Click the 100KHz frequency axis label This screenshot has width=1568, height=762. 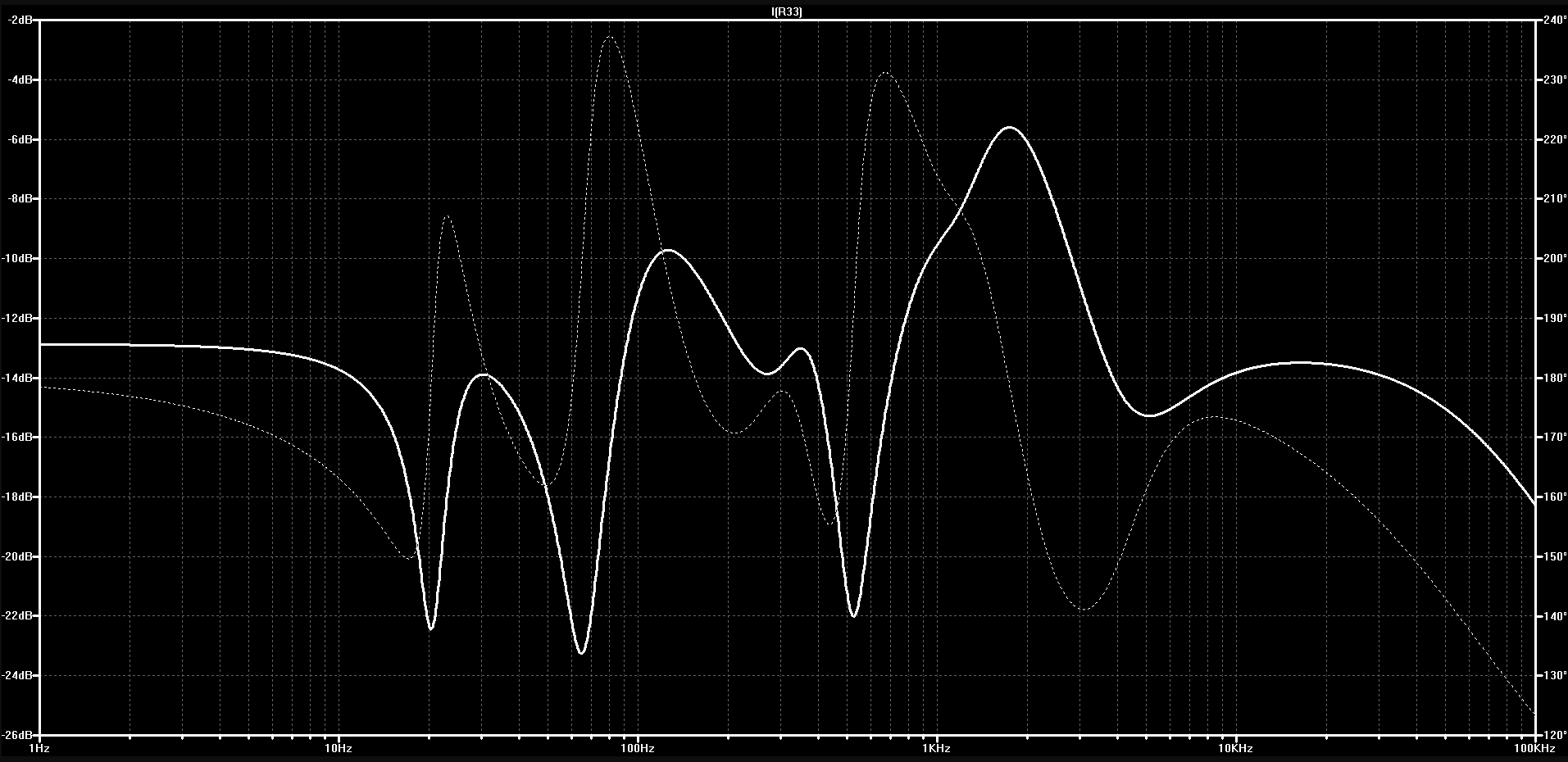tap(1534, 749)
